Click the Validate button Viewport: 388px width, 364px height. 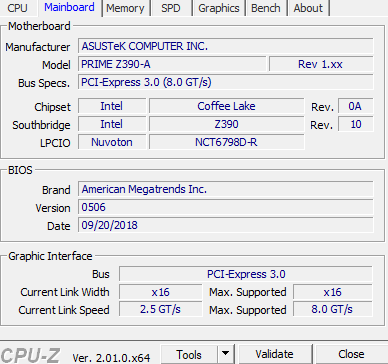274,355
